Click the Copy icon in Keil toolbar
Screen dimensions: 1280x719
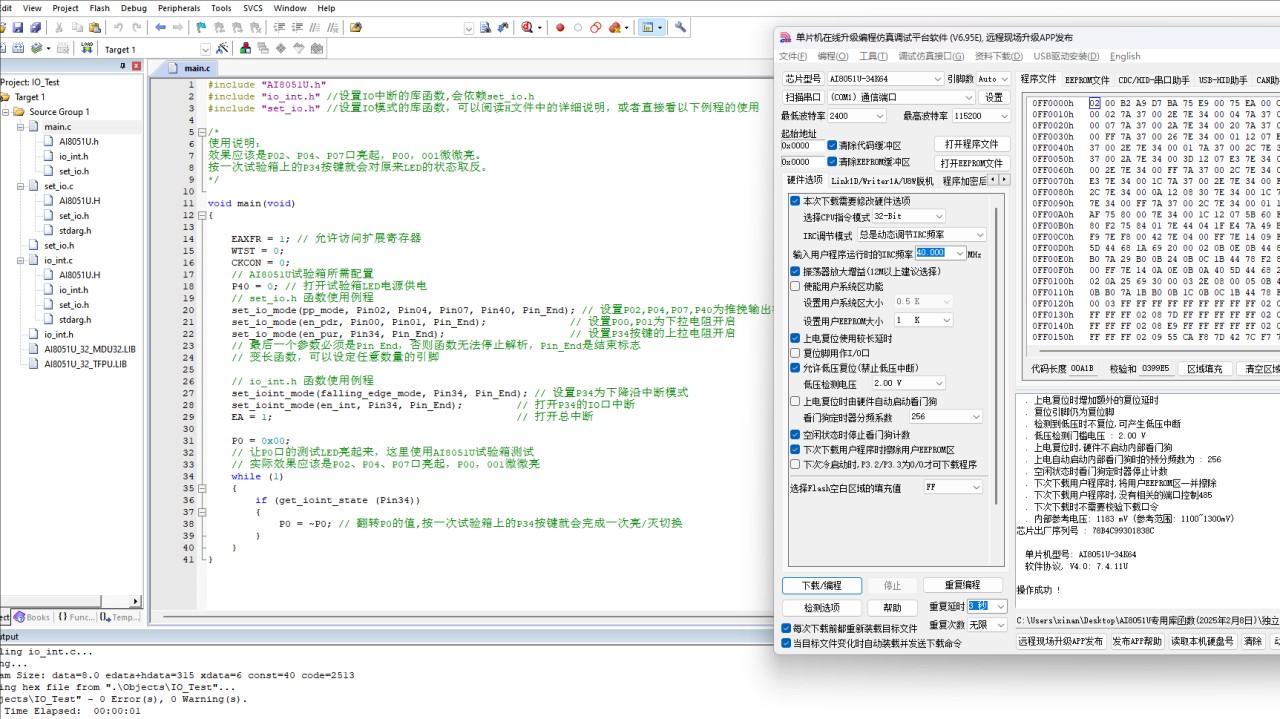point(77,27)
